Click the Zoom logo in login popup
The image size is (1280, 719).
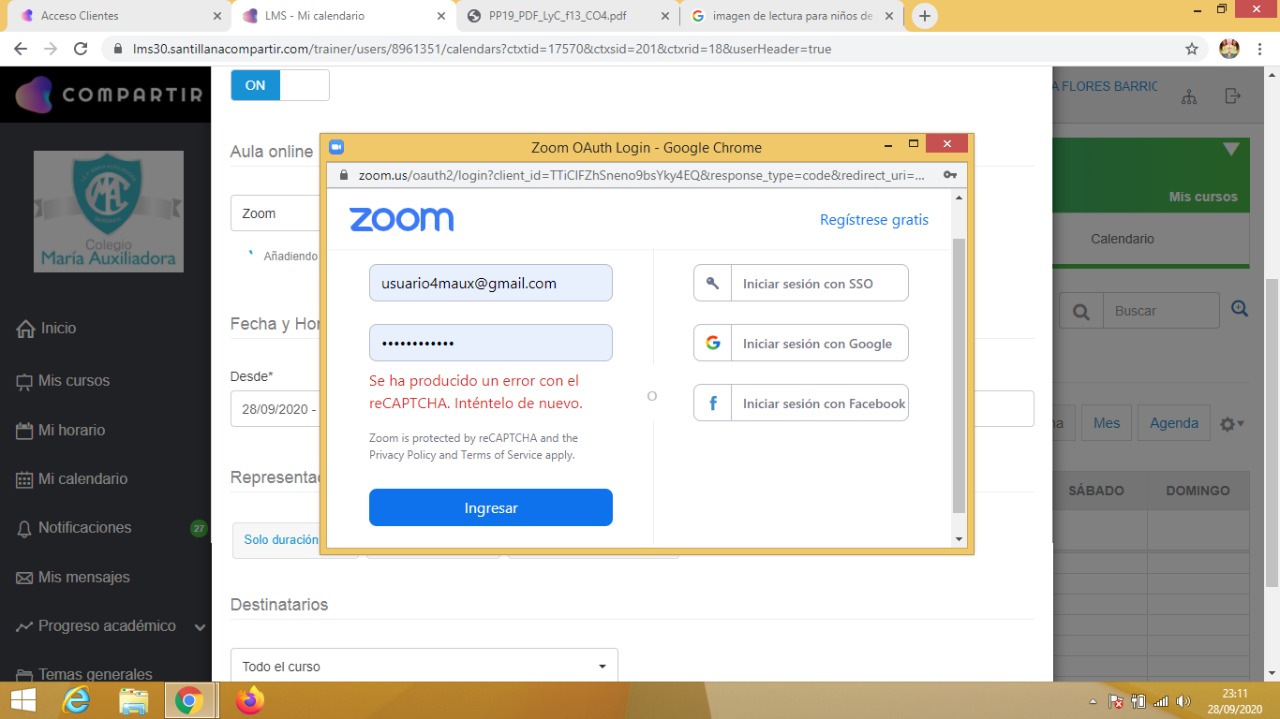click(401, 219)
